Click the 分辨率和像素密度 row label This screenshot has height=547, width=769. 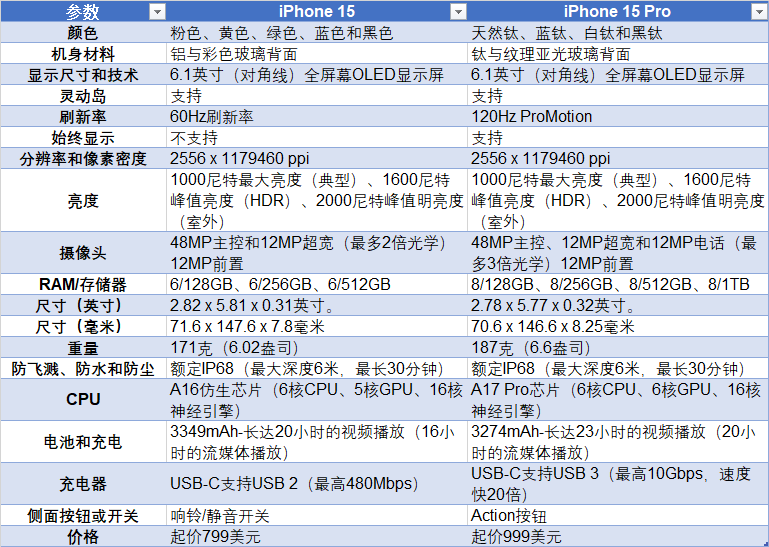83,158
